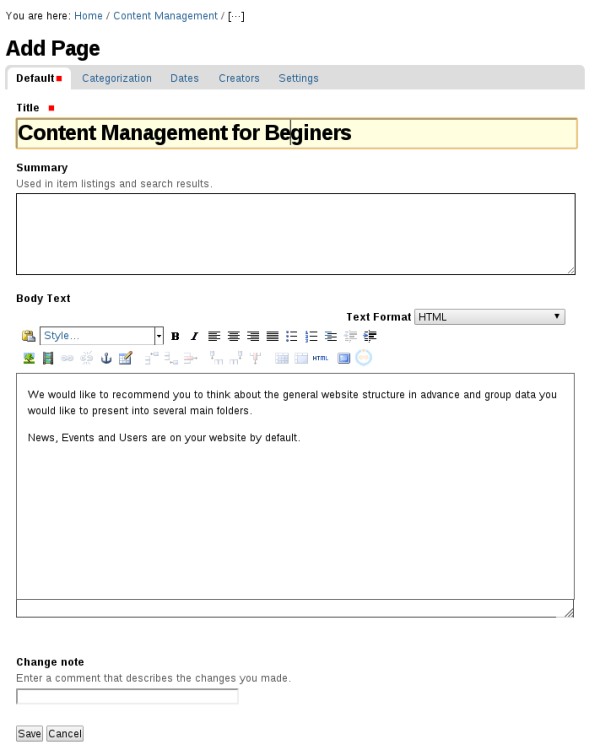
Task: Toggle italic formatting
Action: [194, 336]
